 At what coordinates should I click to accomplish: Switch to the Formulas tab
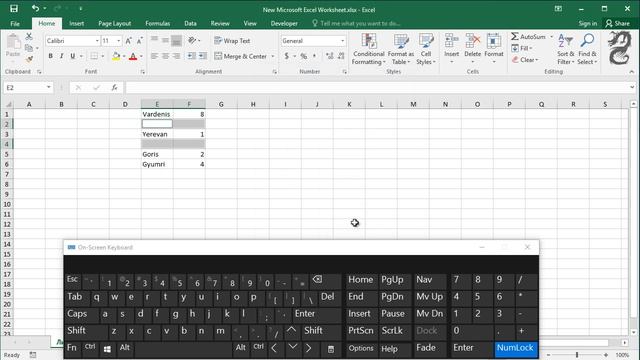158,23
